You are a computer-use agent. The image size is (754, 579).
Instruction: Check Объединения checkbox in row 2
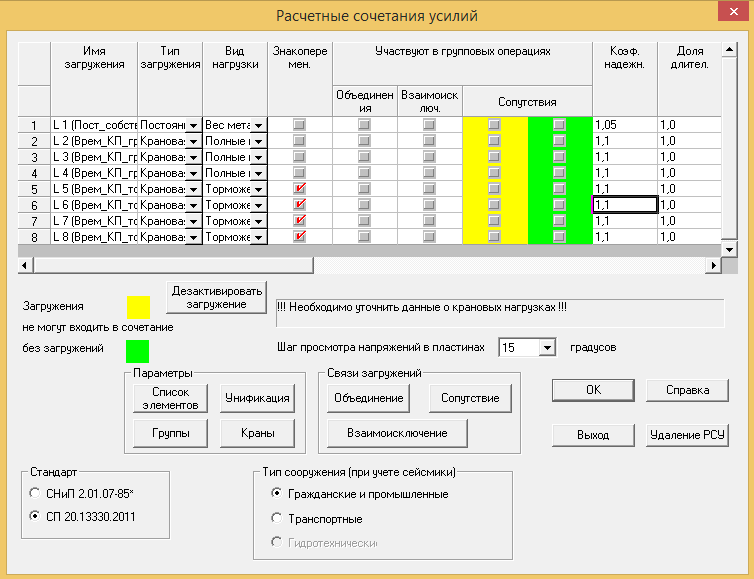coord(364,140)
